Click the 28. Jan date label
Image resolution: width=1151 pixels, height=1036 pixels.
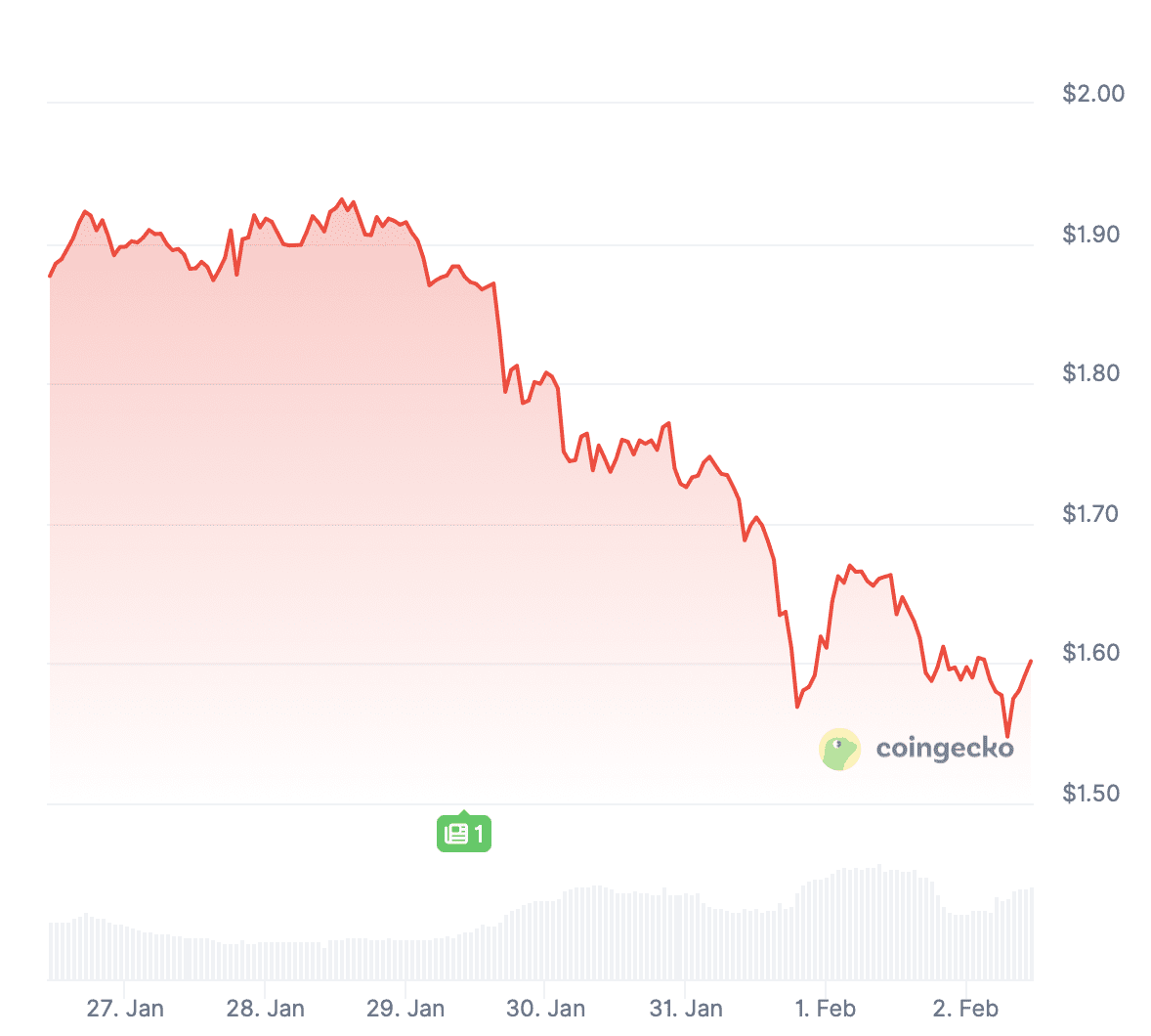(265, 1009)
